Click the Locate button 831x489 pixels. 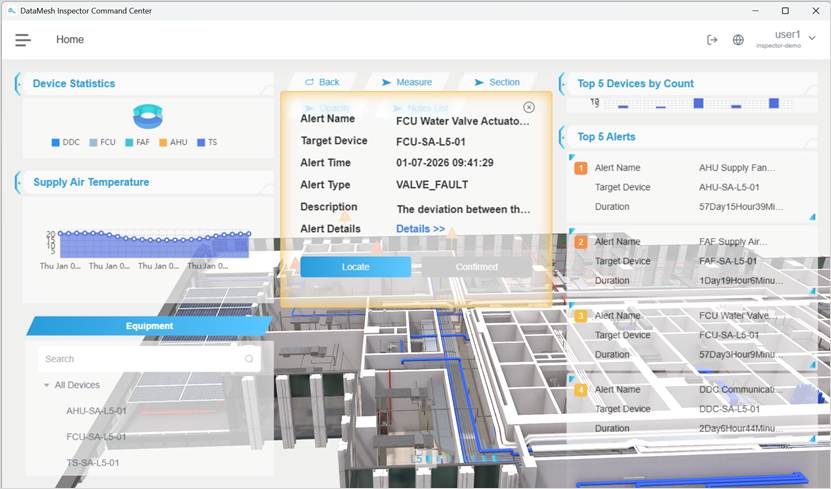355,267
